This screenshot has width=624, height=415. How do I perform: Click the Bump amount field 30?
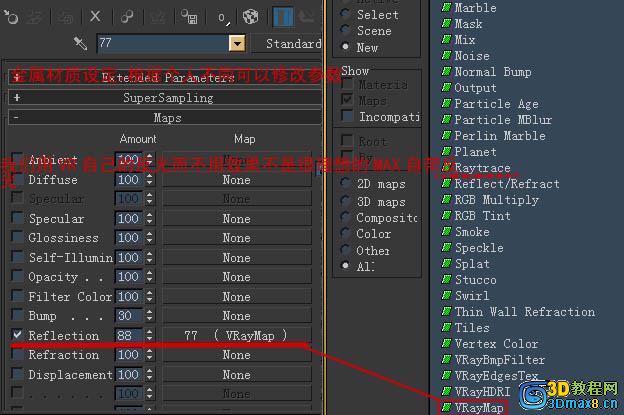(x=129, y=316)
